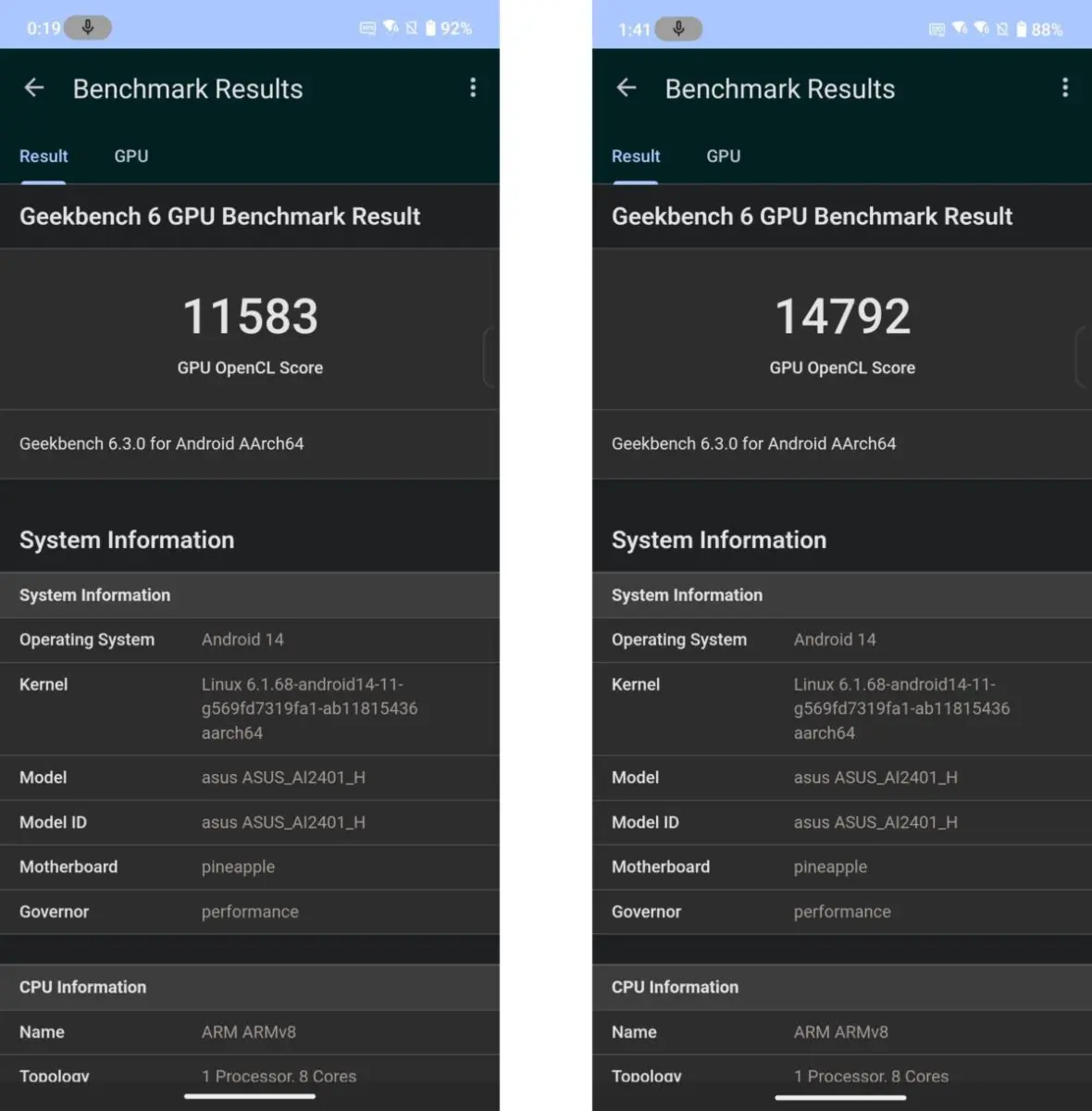Tap the microphone indicator beside the 1:41 clock
1092x1111 pixels.
click(678, 29)
